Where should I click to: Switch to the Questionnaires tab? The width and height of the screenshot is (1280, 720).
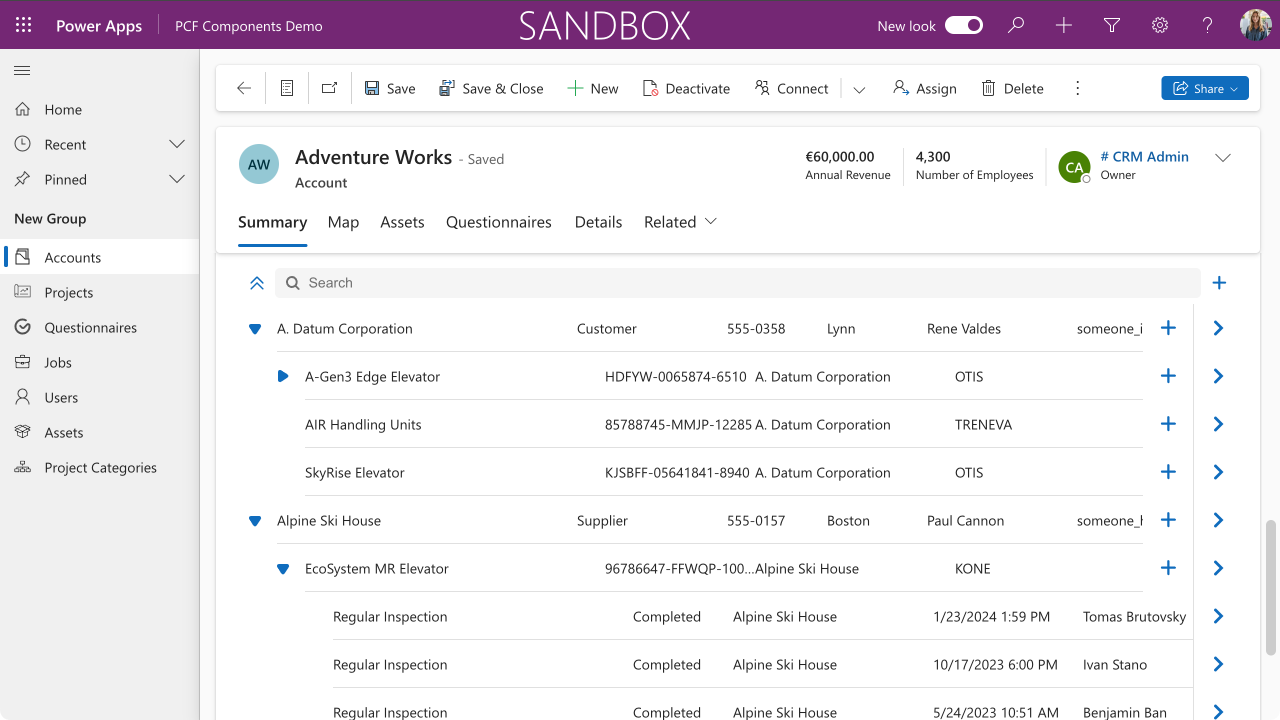click(x=499, y=222)
